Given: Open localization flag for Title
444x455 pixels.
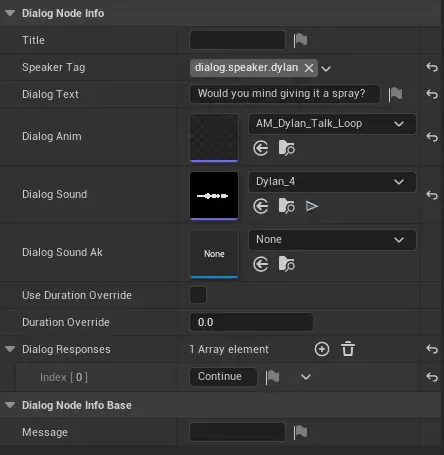Looking at the screenshot, I should 300,40.
